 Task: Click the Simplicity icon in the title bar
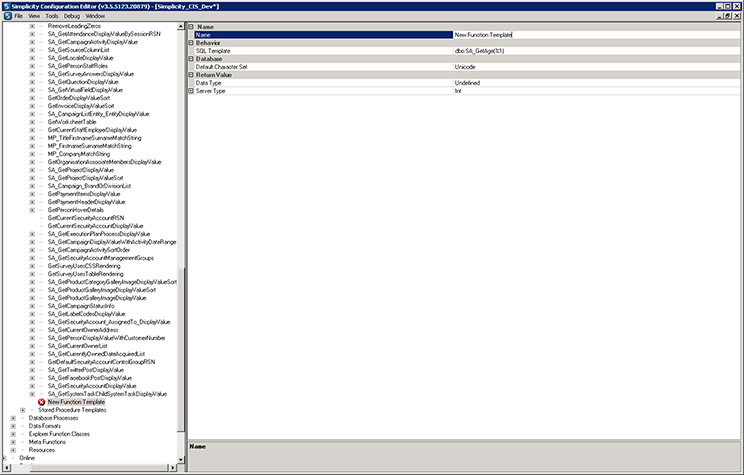[6, 6]
